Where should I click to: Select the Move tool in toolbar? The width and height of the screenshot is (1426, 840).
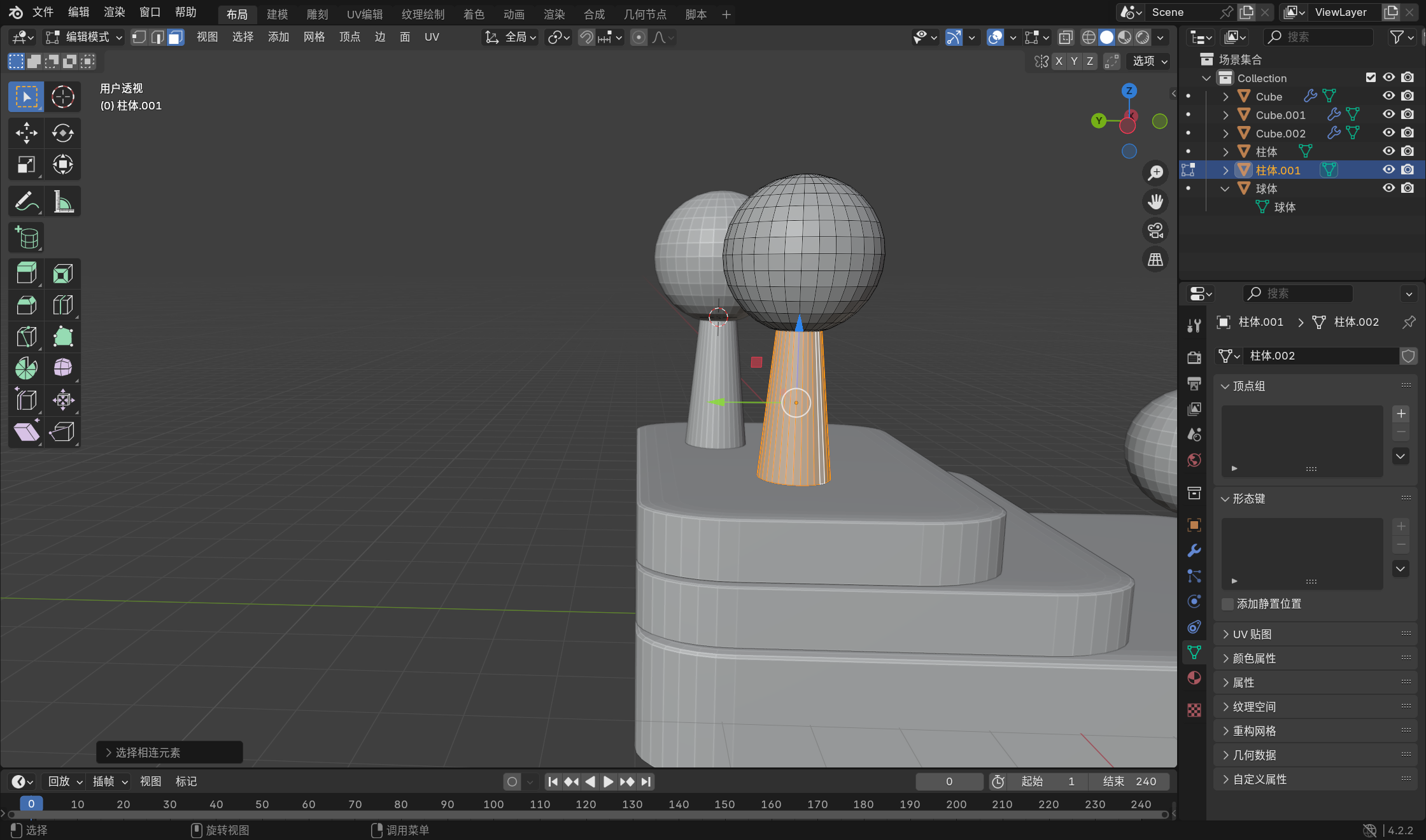[x=26, y=133]
